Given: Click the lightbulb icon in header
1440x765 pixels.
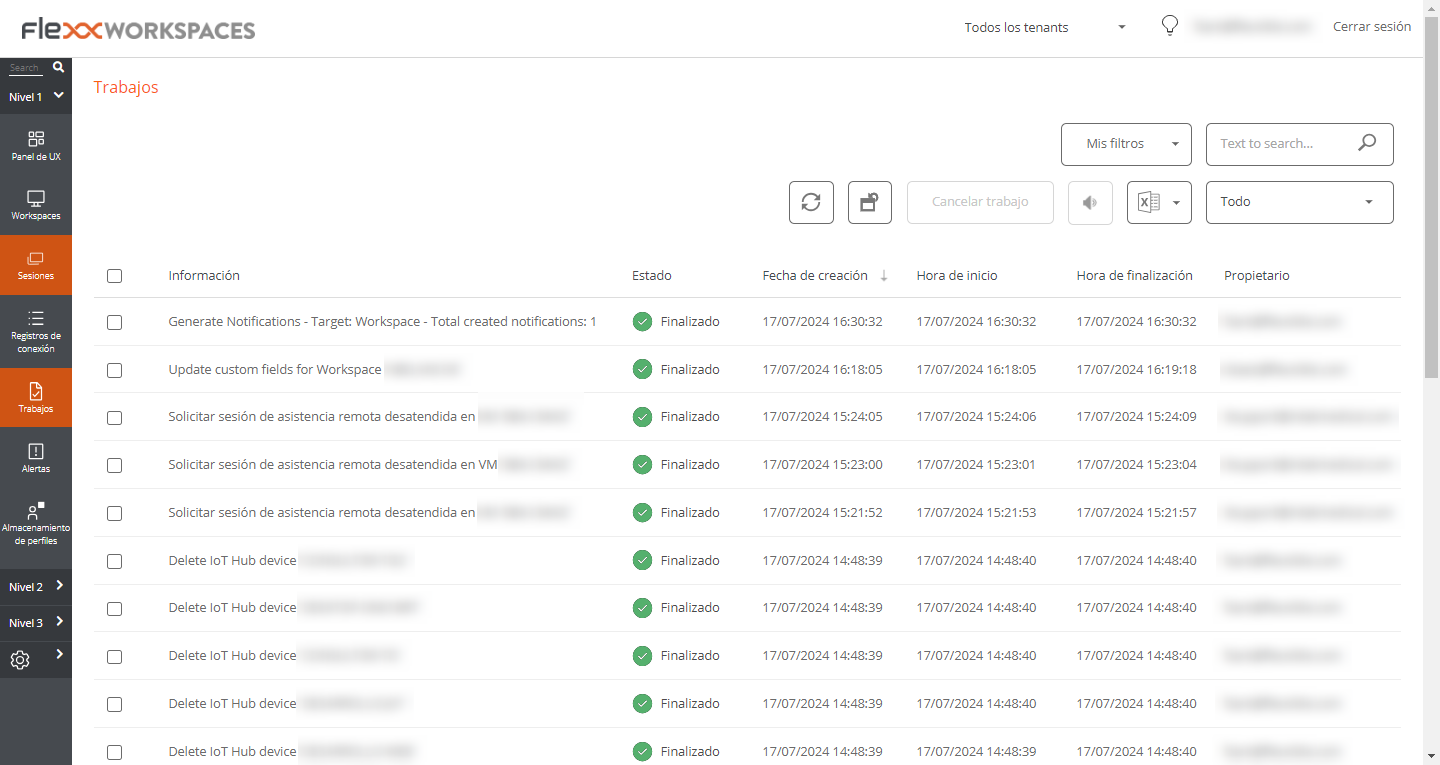Looking at the screenshot, I should pos(1169,26).
